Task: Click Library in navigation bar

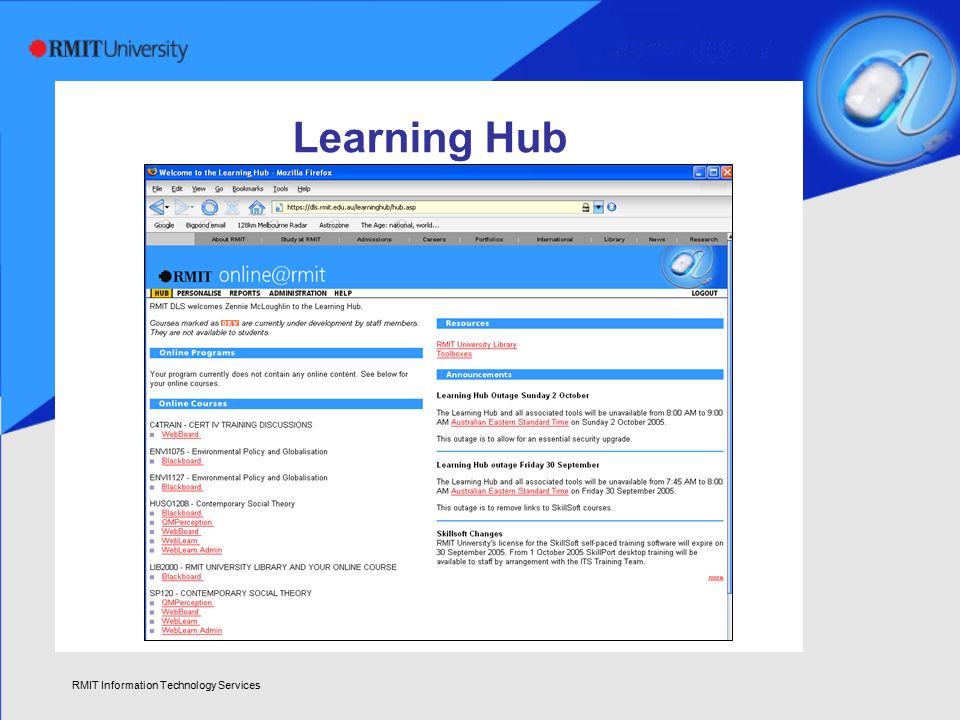Action: (614, 239)
